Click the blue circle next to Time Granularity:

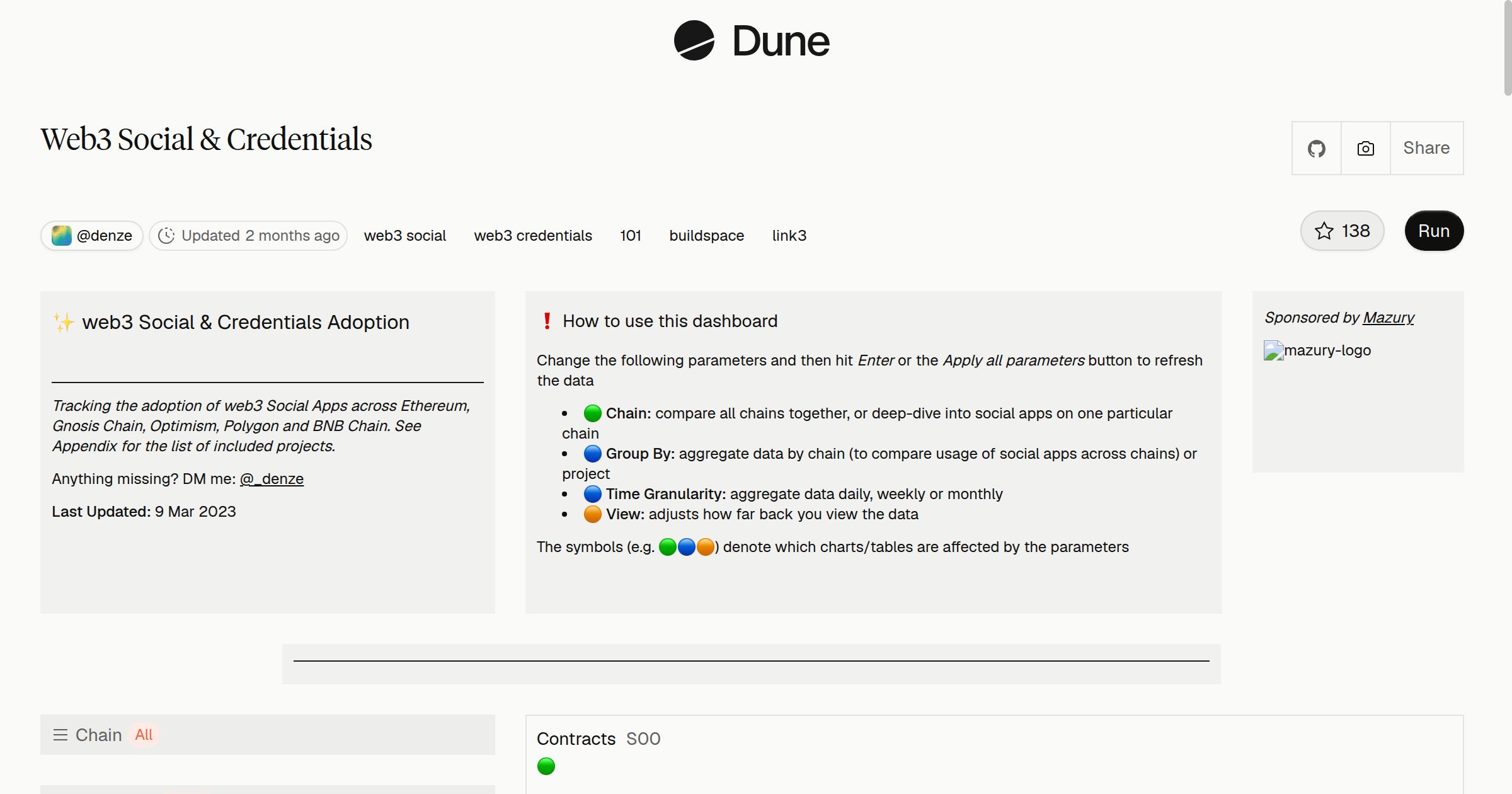coord(592,494)
